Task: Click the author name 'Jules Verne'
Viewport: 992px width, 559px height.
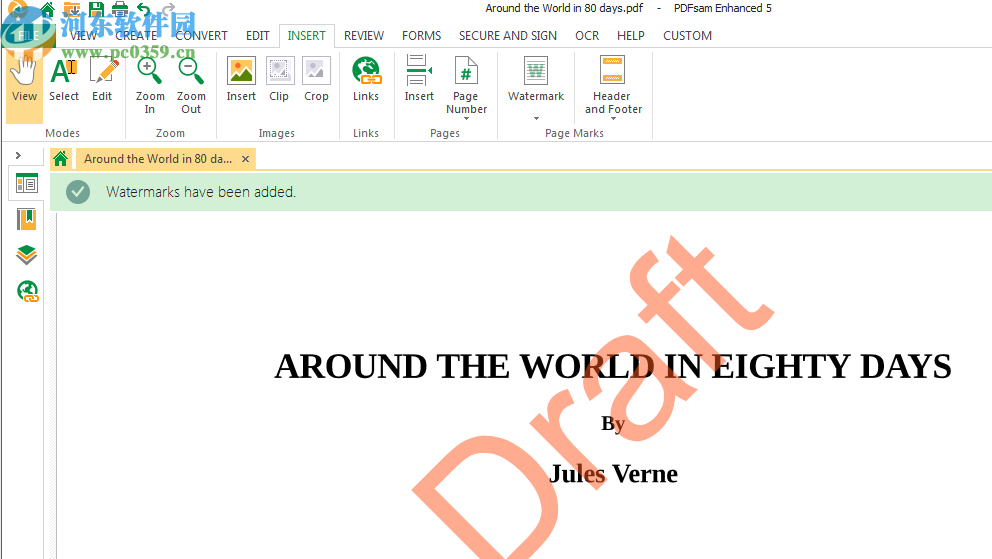Action: point(613,474)
